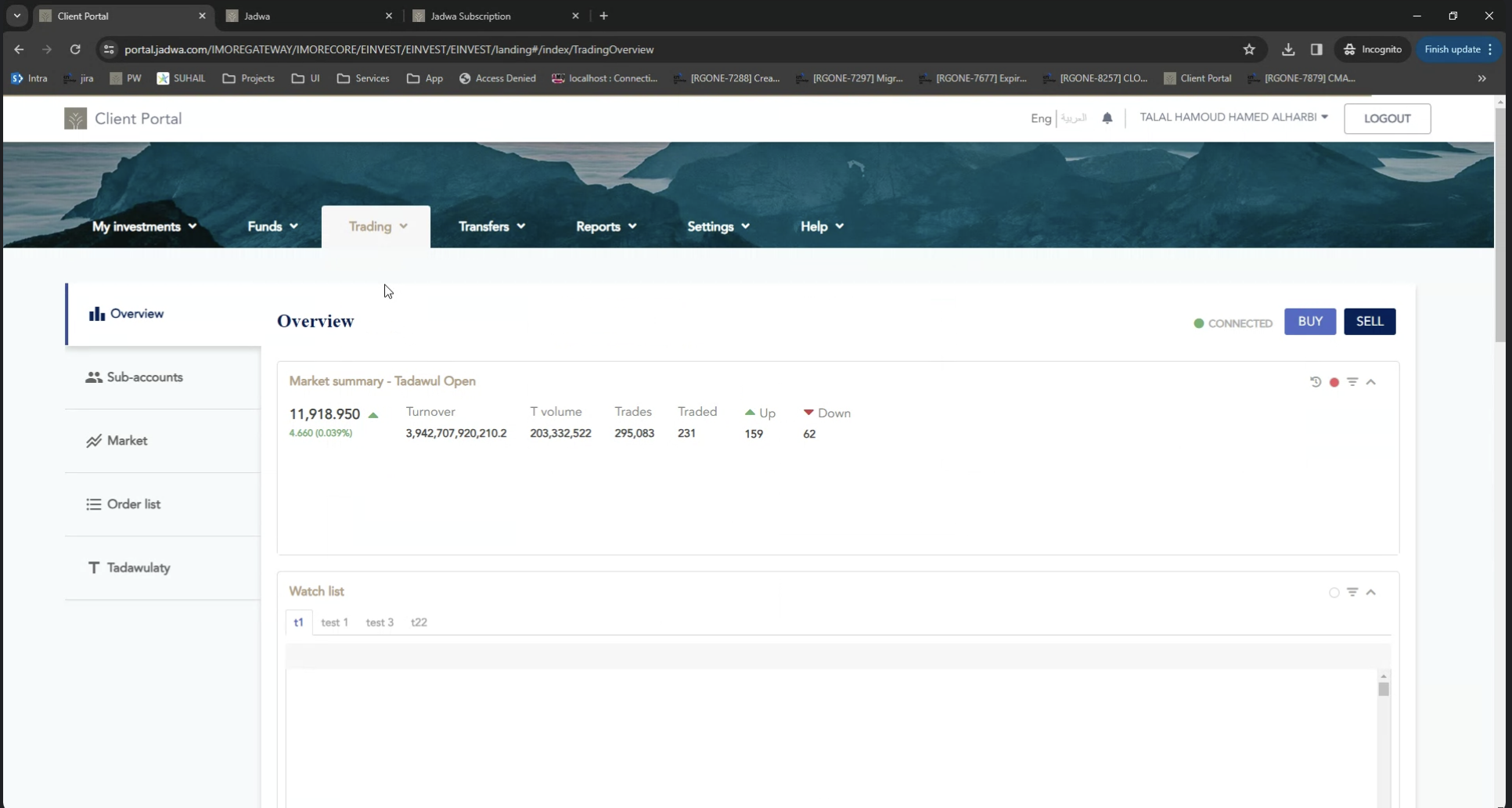Open the user account name dropdown
Viewport: 1512px width, 808px height.
click(x=1233, y=117)
